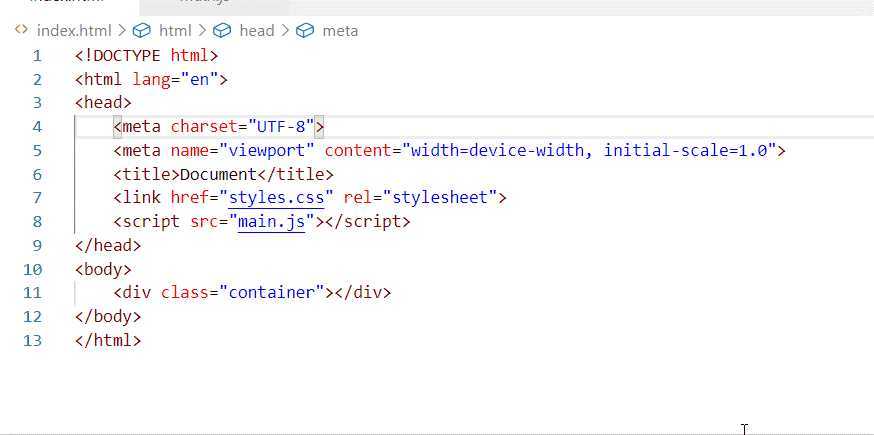
Task: Follow the main.js link in script src
Action: pos(272,222)
